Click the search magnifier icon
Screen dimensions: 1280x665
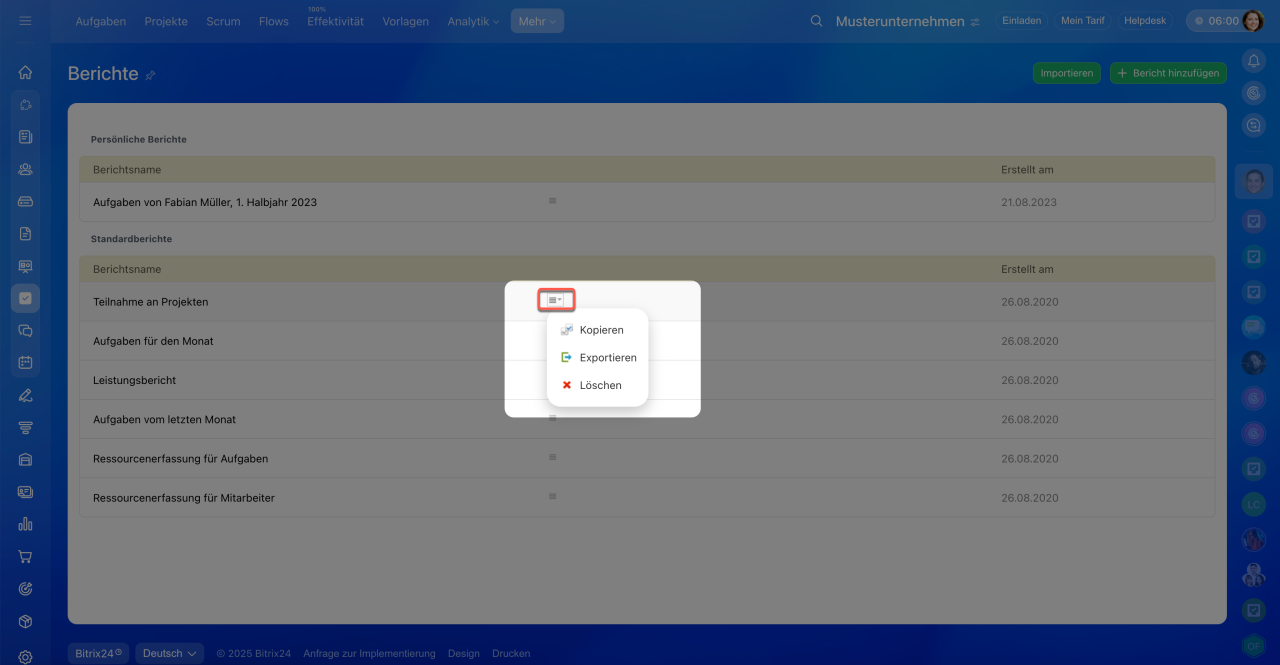[816, 21]
